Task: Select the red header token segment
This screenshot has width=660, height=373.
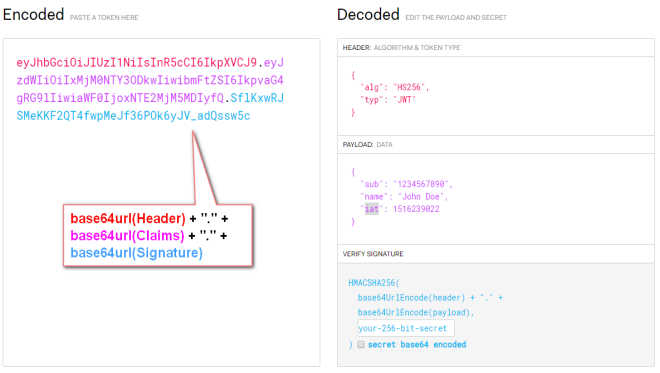Action: tap(136, 62)
